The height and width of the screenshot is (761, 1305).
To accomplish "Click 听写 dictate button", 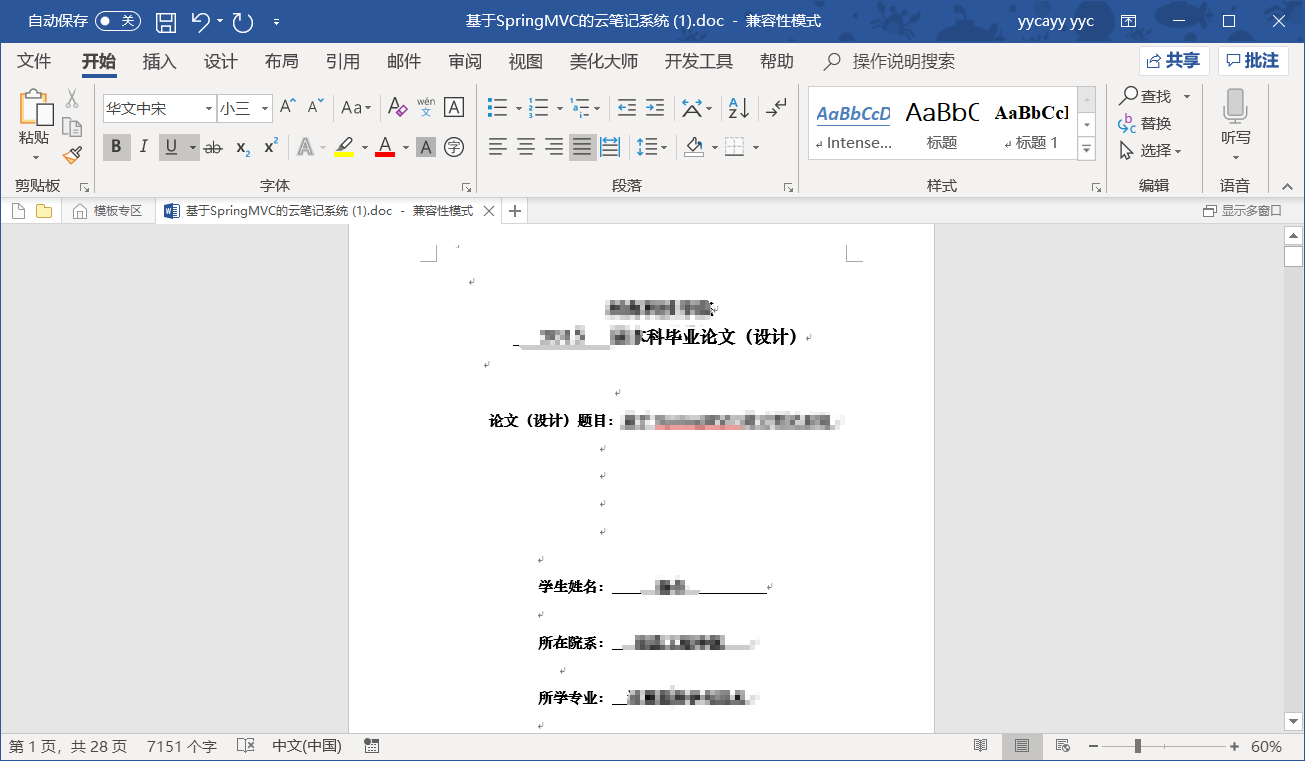I will [1236, 126].
